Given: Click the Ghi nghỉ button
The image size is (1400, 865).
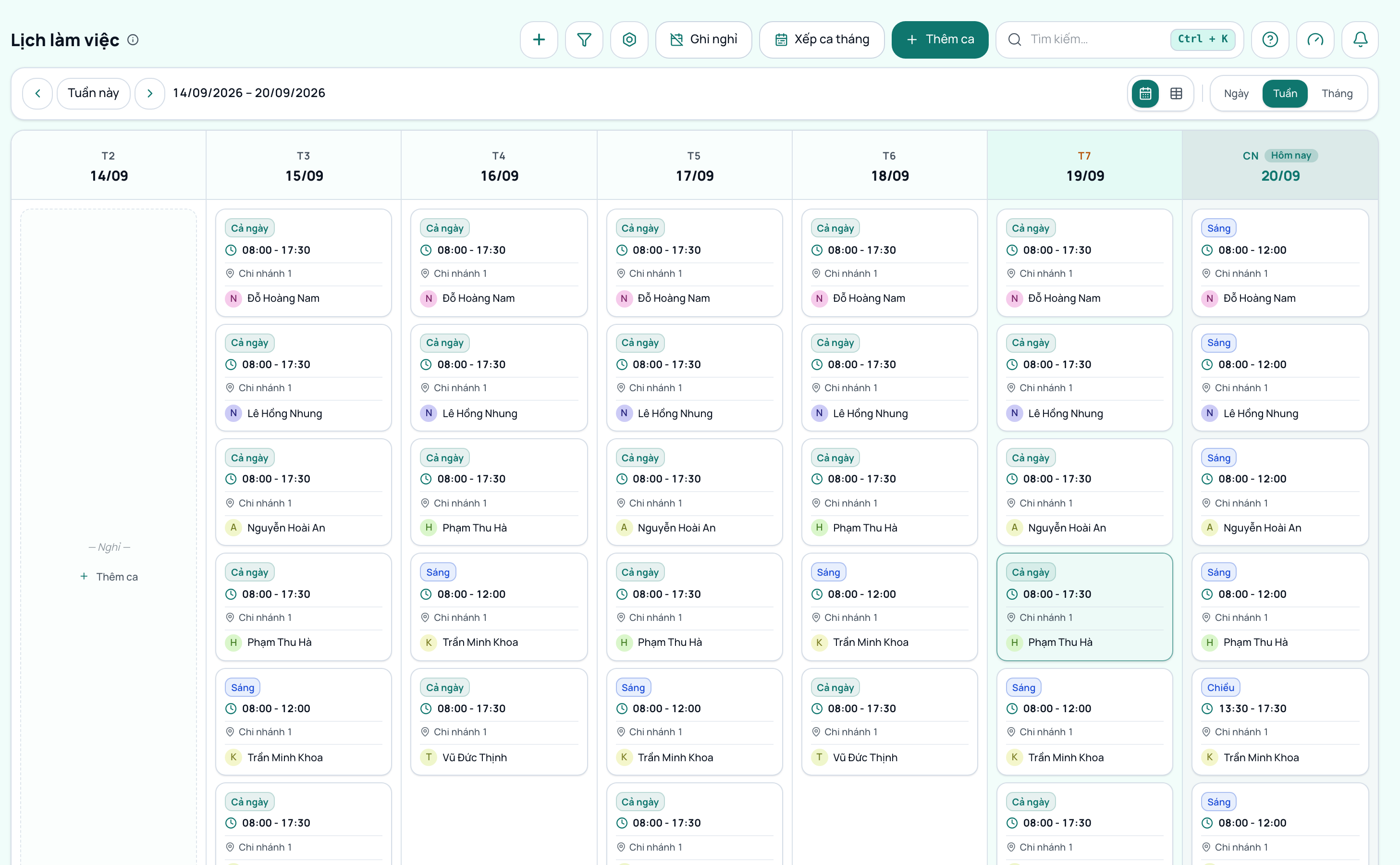Looking at the screenshot, I should coord(703,39).
